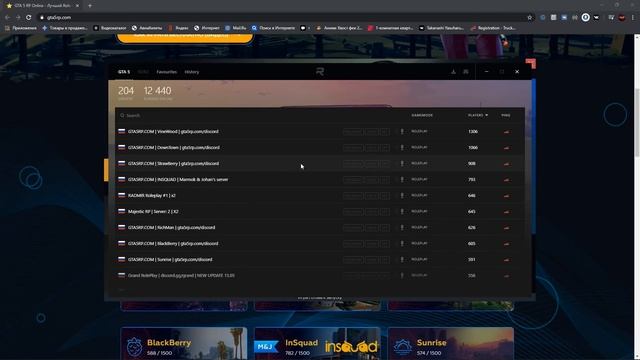Open the settings icon next to download
Viewport: 640px width, 360px height.
466,71
